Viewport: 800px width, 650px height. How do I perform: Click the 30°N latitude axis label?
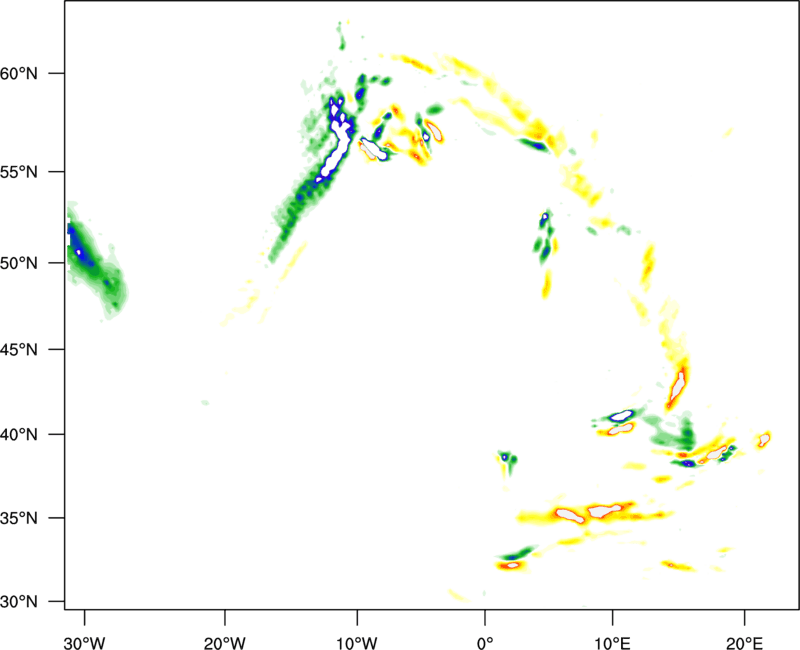19,602
